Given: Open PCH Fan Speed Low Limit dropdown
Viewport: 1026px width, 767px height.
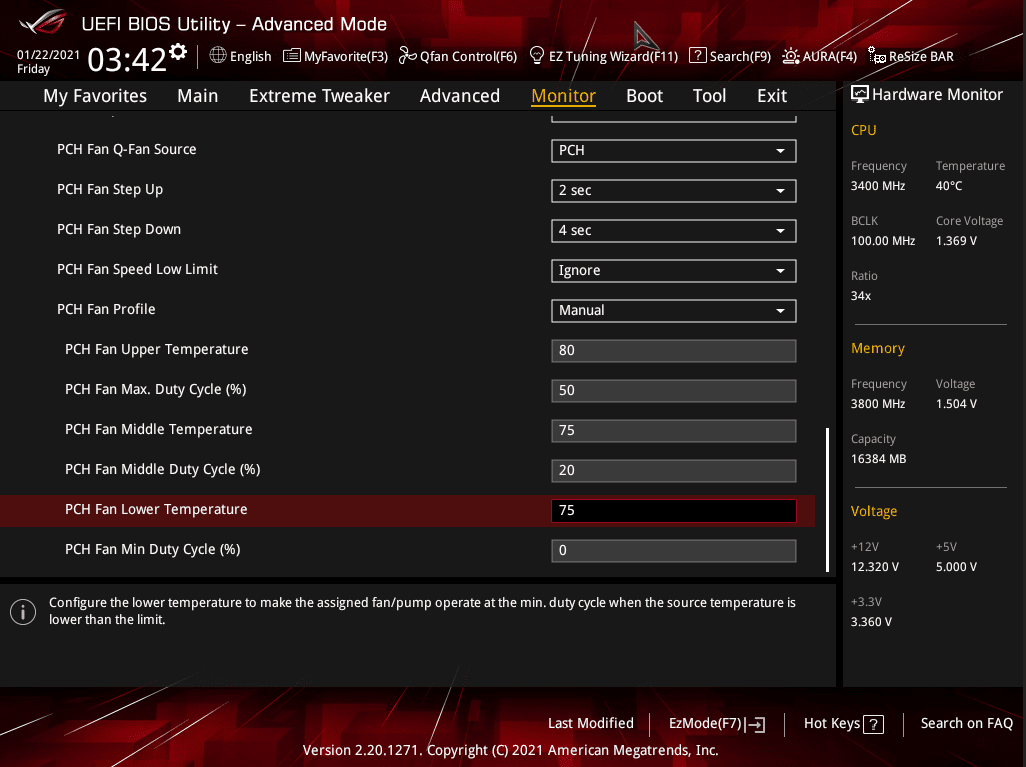Looking at the screenshot, I should pos(673,270).
